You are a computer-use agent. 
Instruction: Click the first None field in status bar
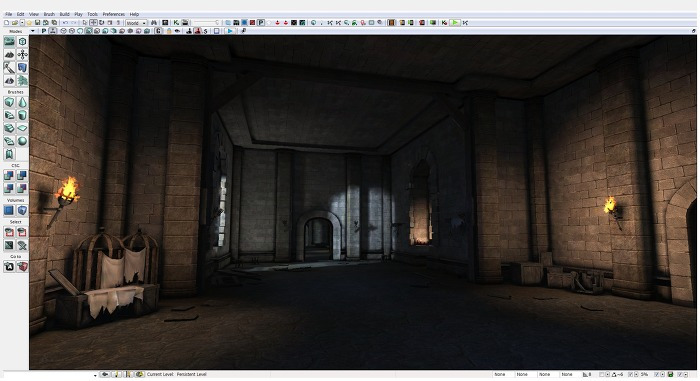tap(502, 374)
